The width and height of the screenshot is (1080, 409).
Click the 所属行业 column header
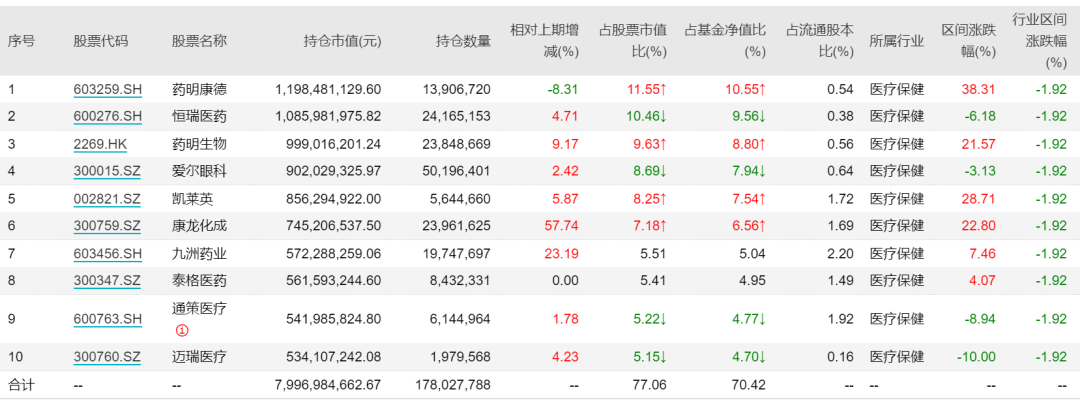click(897, 41)
